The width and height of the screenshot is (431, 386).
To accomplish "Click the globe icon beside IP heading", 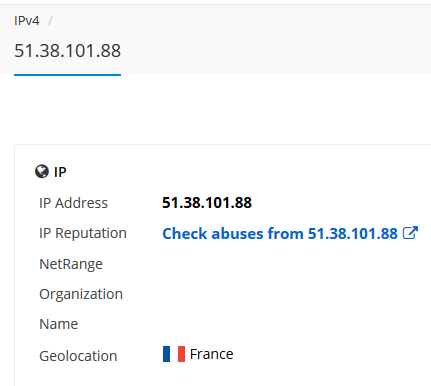I will 42,172.
